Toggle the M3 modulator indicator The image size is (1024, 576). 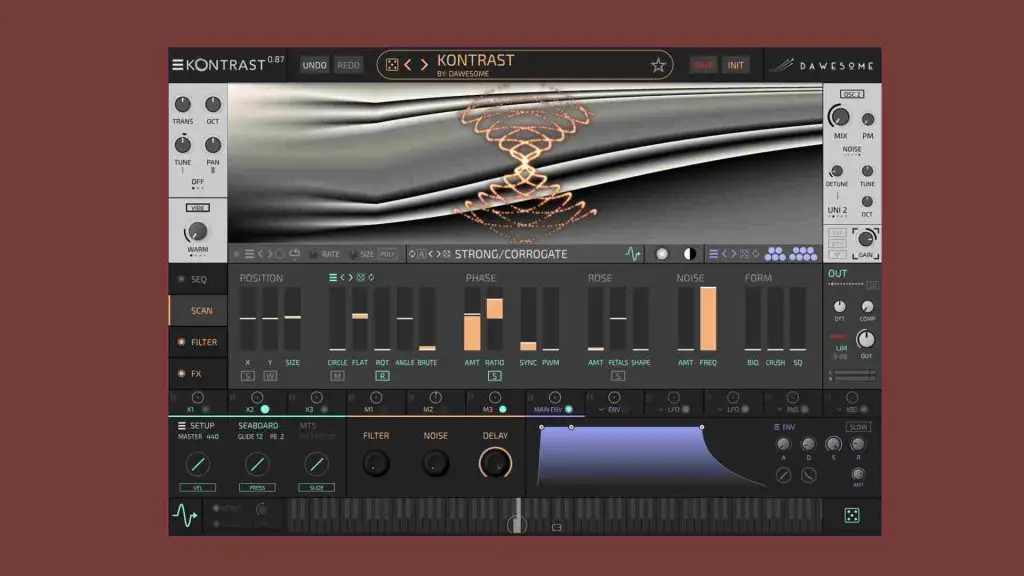click(502, 409)
